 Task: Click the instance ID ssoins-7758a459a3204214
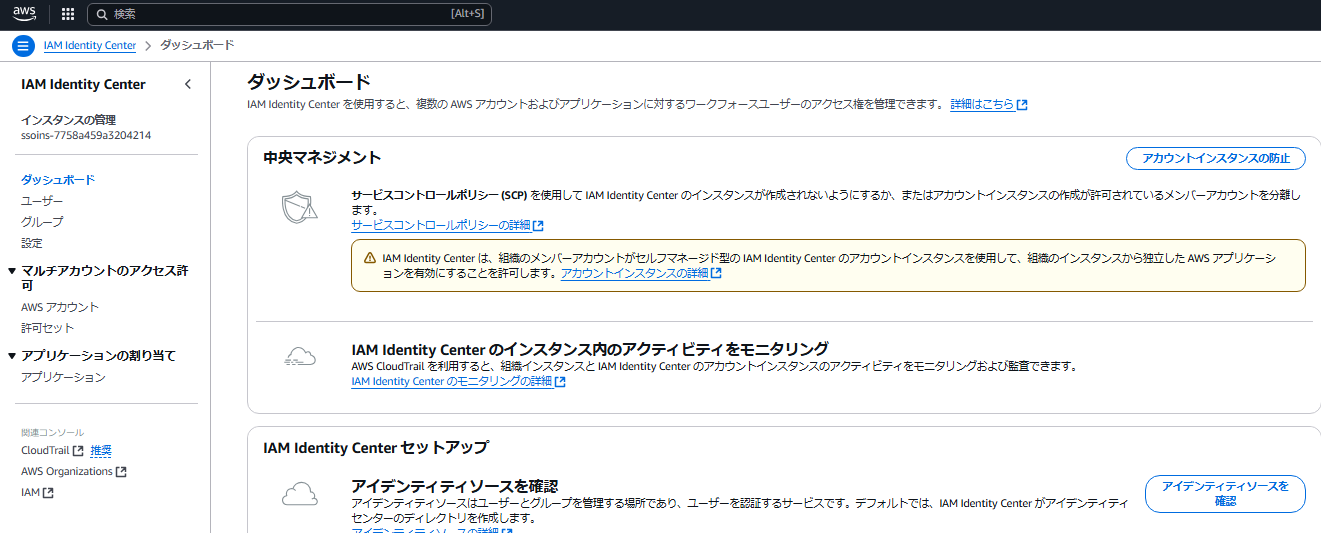coord(86,135)
